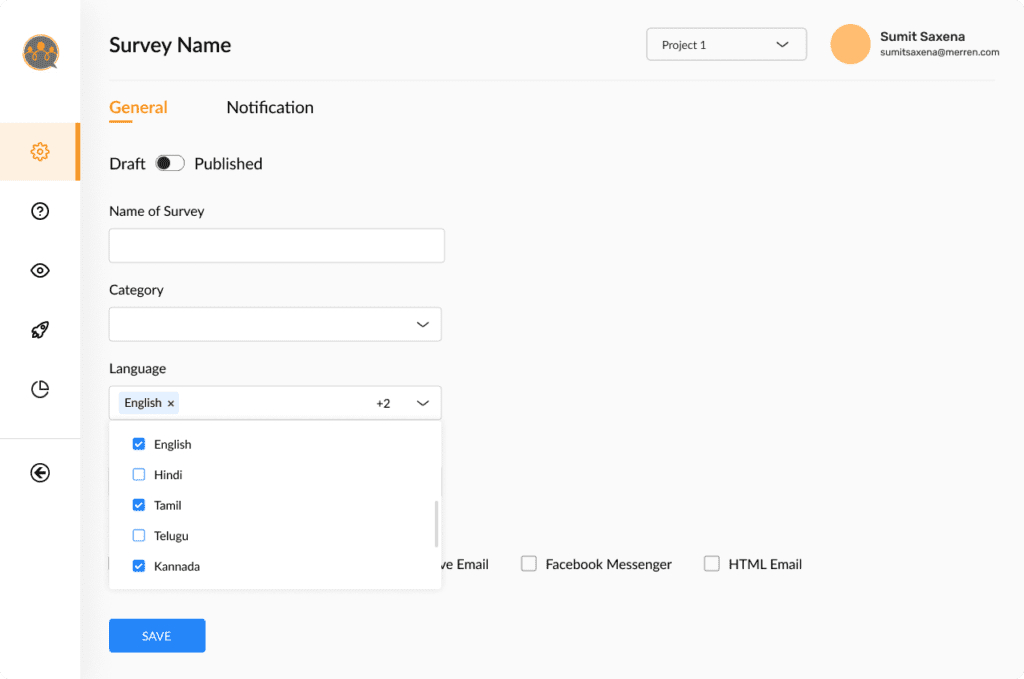This screenshot has height=679, width=1024.
Task: Click the Published label
Action: pos(228,163)
